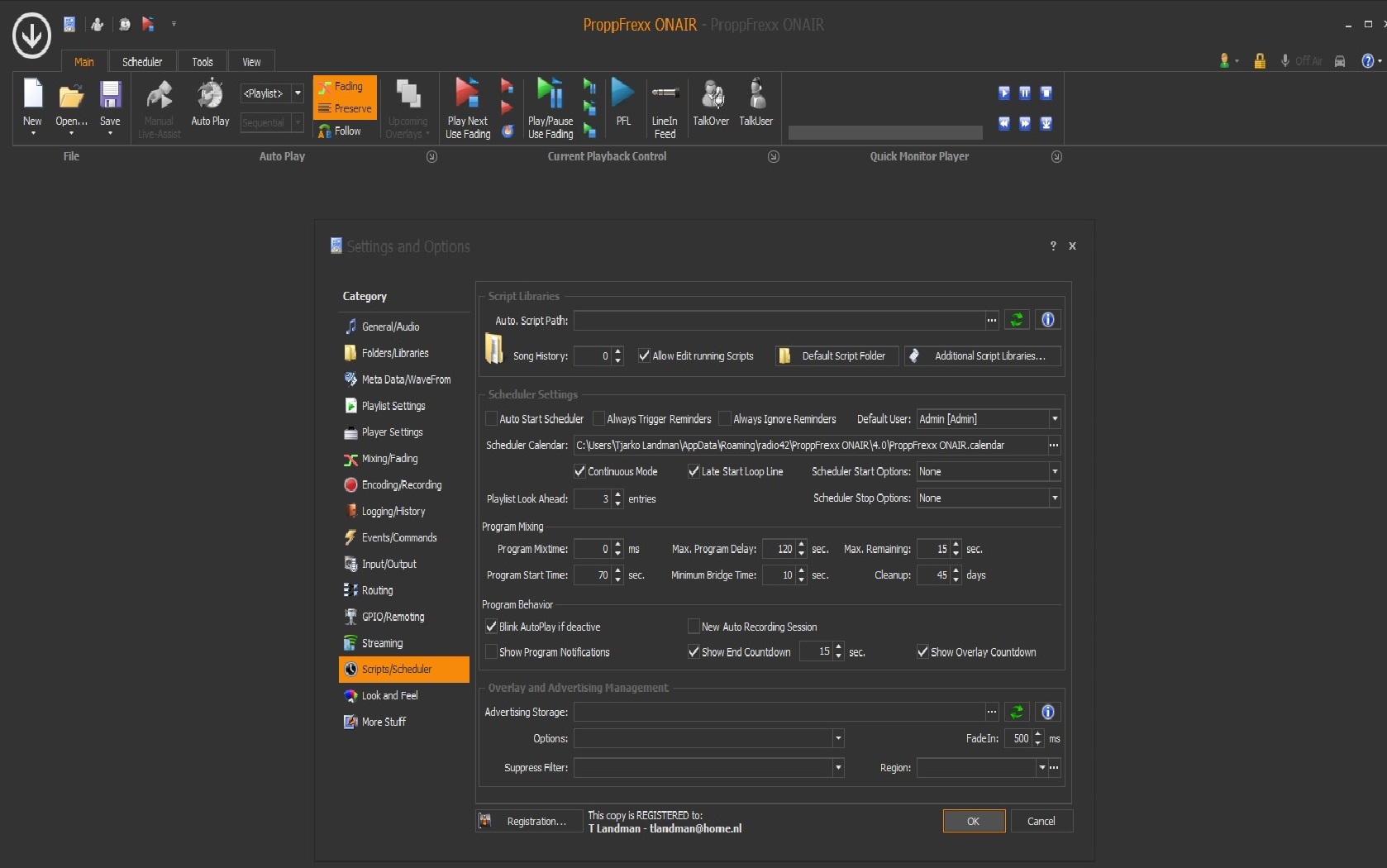Image resolution: width=1387 pixels, height=868 pixels.
Task: Expand the advertising Options dropdown
Action: coord(838,738)
